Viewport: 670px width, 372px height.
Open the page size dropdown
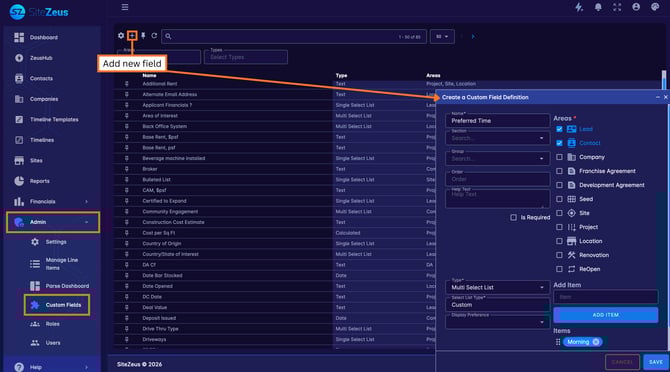tap(442, 37)
